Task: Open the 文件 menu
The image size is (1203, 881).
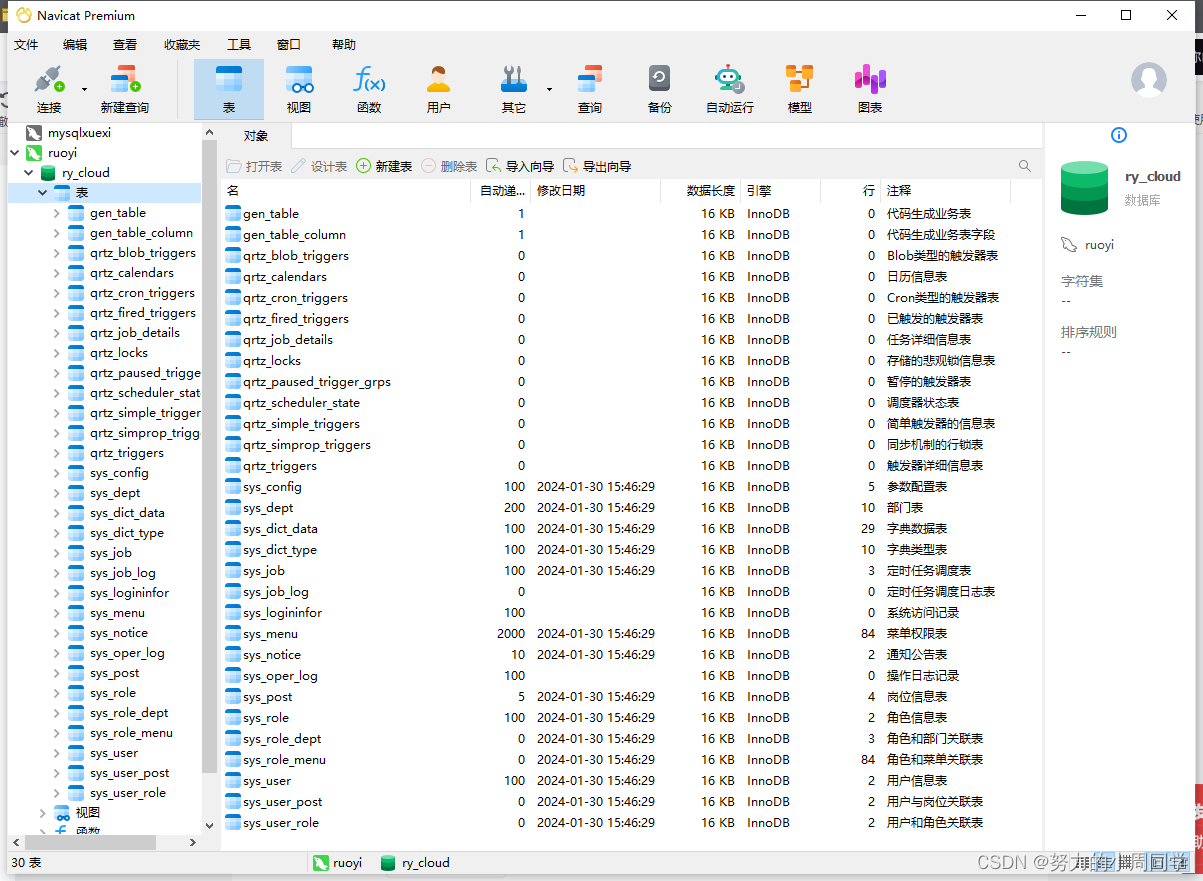Action: (x=26, y=45)
